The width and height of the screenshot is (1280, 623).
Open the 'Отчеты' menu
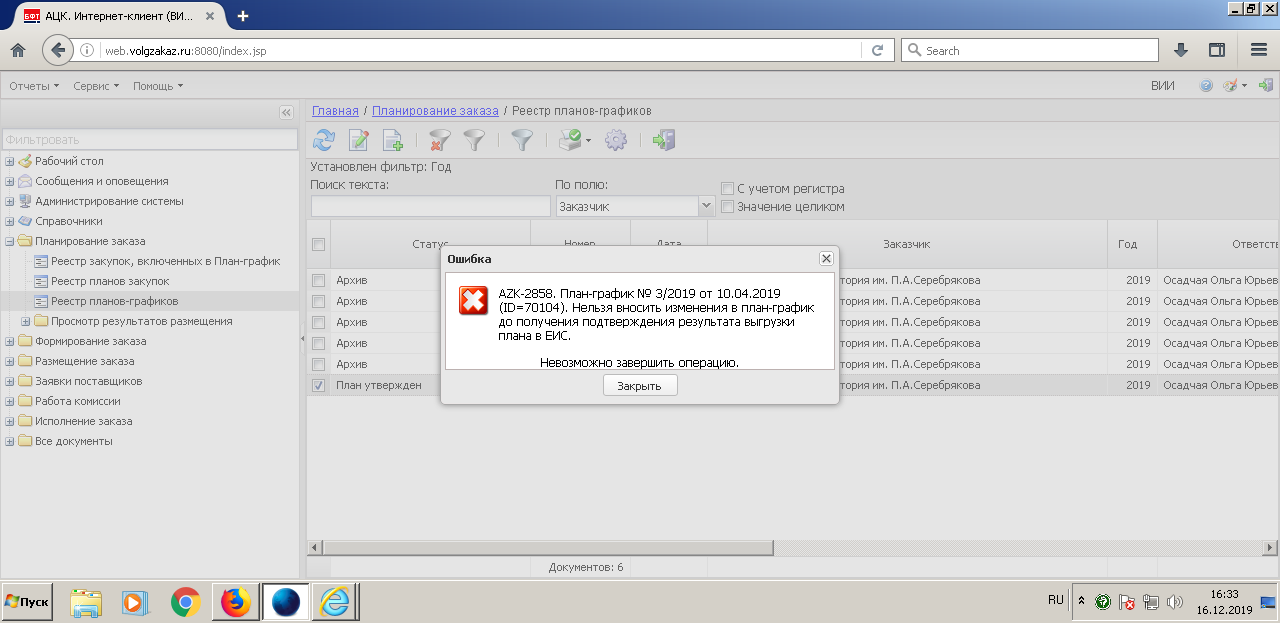tap(34, 86)
